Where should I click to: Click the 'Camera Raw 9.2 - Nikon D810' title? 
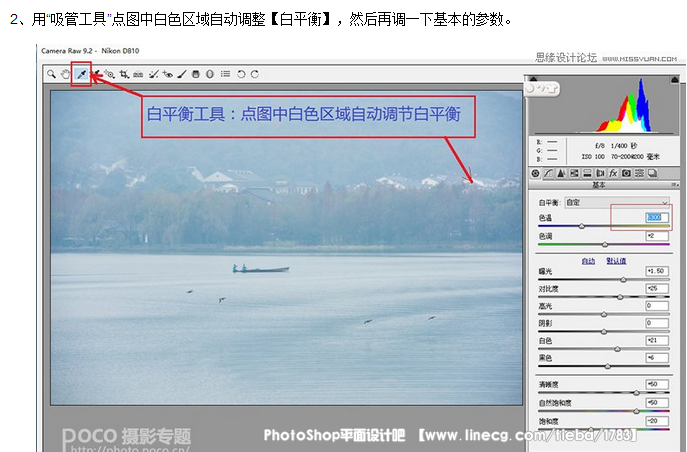coord(90,51)
